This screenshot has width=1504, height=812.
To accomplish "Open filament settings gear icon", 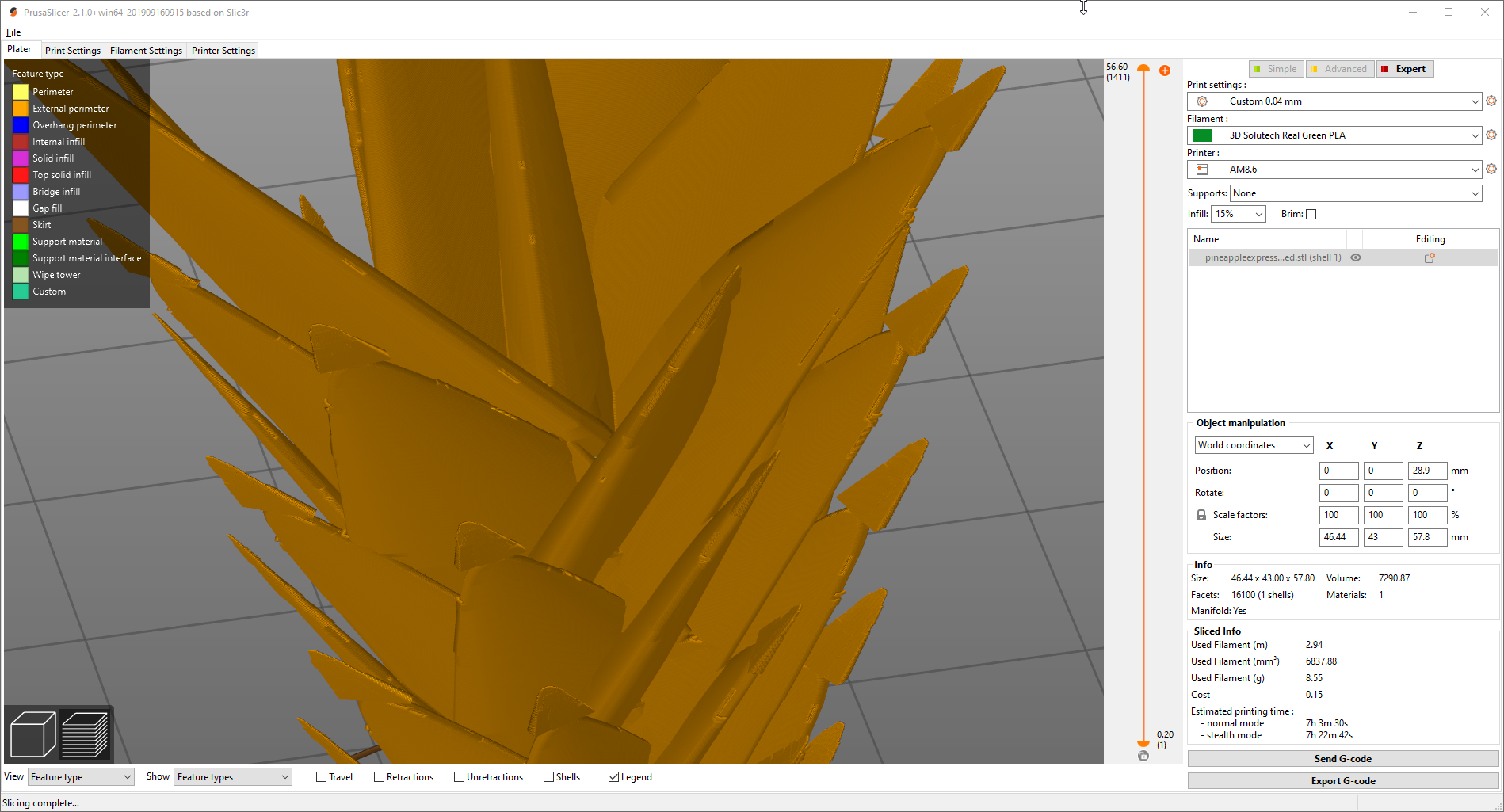I will 1491,135.
